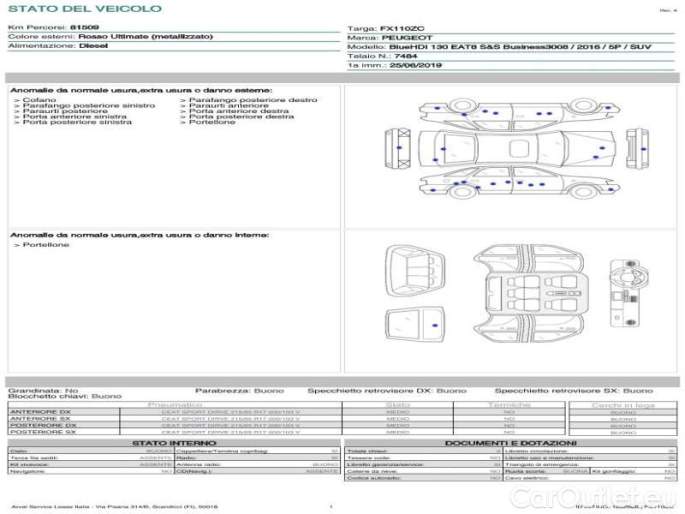Click the external anomalies heading

(141, 90)
